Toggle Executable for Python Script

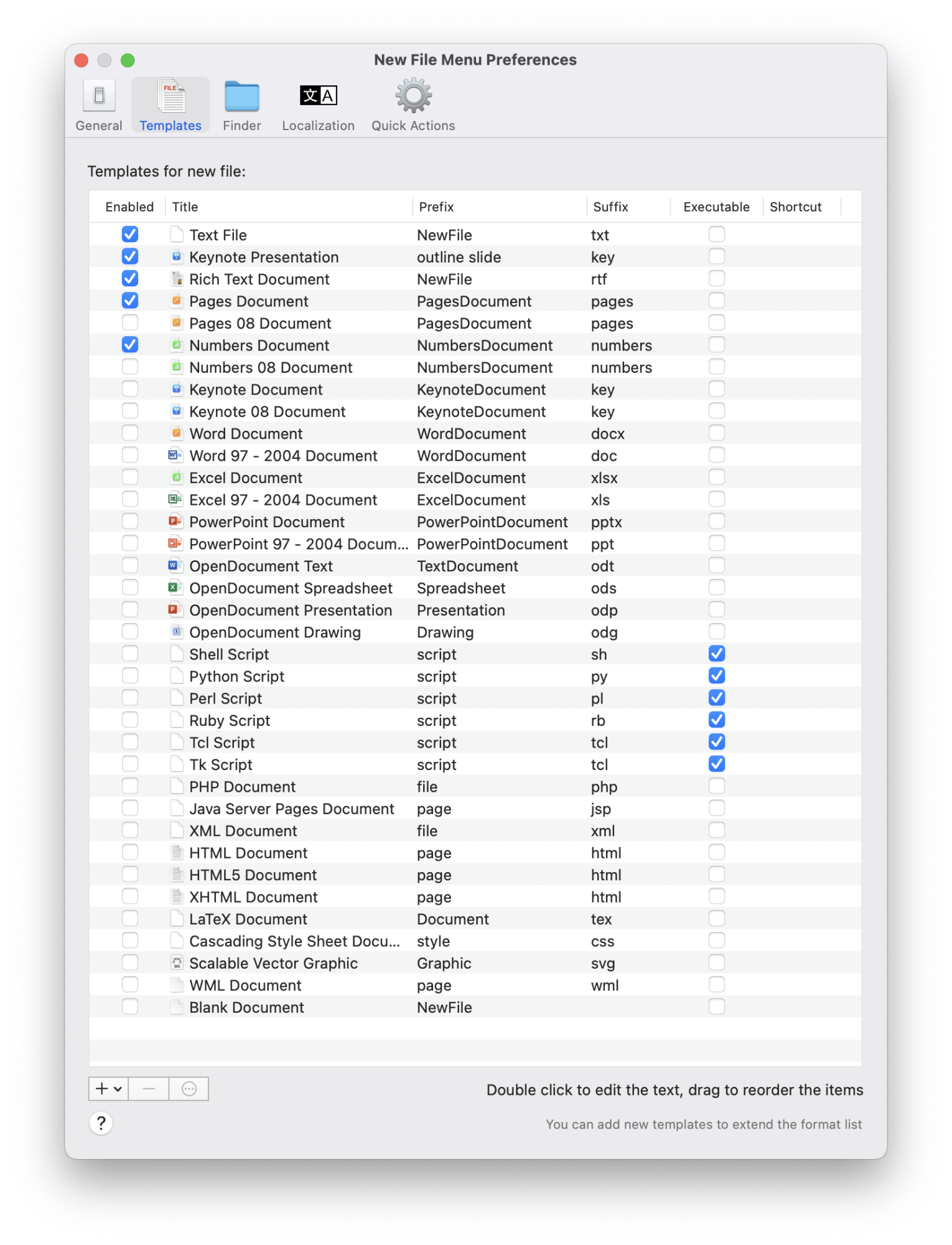pyautogui.click(x=717, y=675)
